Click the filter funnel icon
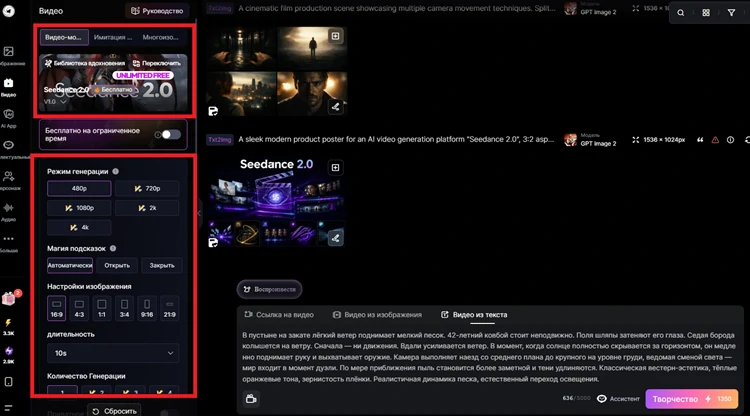 (731, 13)
